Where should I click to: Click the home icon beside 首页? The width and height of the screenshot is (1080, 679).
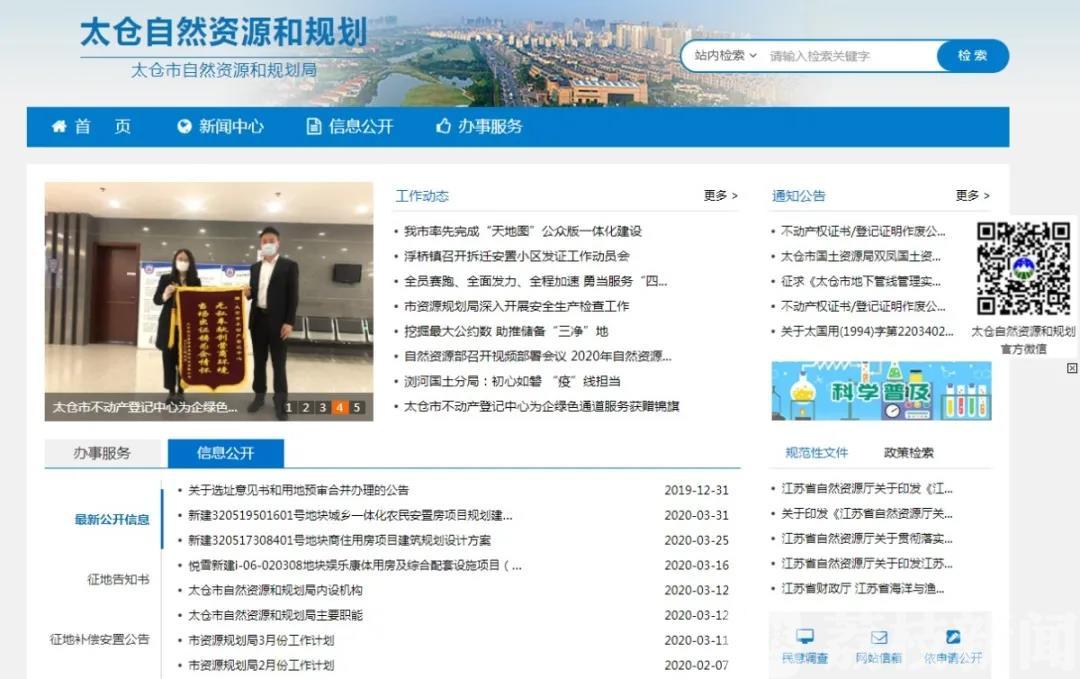point(59,126)
